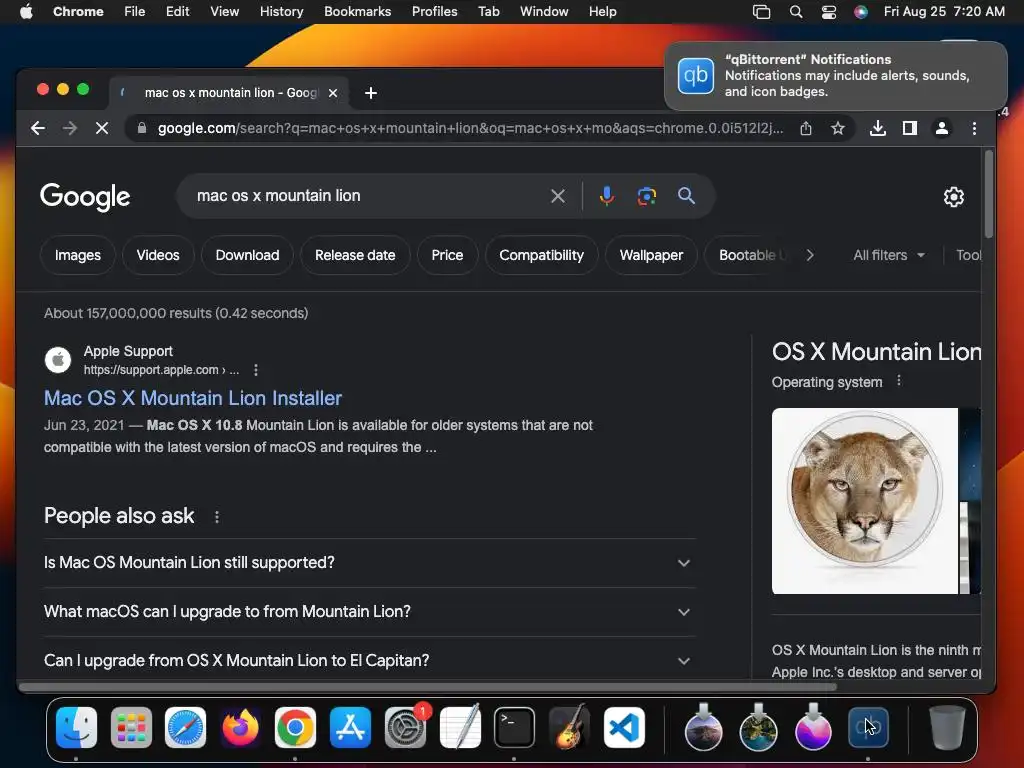The height and width of the screenshot is (768, 1024).
Task: Close the mountain lion Google tab
Action: tap(333, 93)
